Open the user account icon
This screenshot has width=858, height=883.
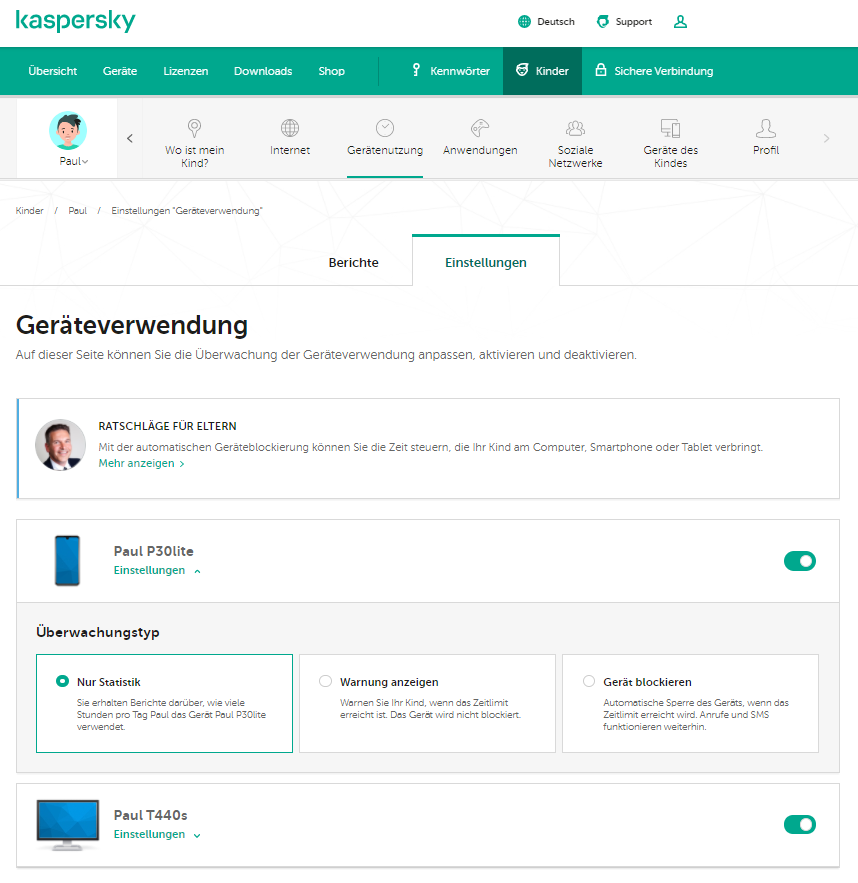click(680, 21)
